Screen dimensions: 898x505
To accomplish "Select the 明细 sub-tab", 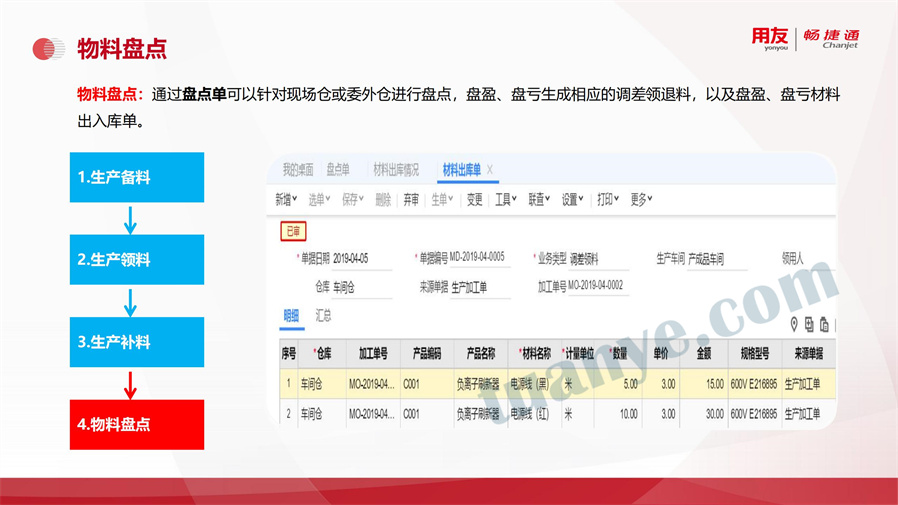I will pyautogui.click(x=292, y=315).
